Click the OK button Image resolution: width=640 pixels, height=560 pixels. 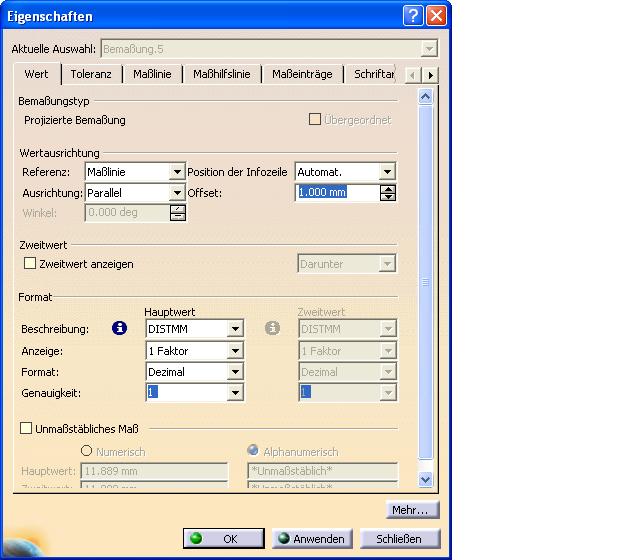coord(224,539)
